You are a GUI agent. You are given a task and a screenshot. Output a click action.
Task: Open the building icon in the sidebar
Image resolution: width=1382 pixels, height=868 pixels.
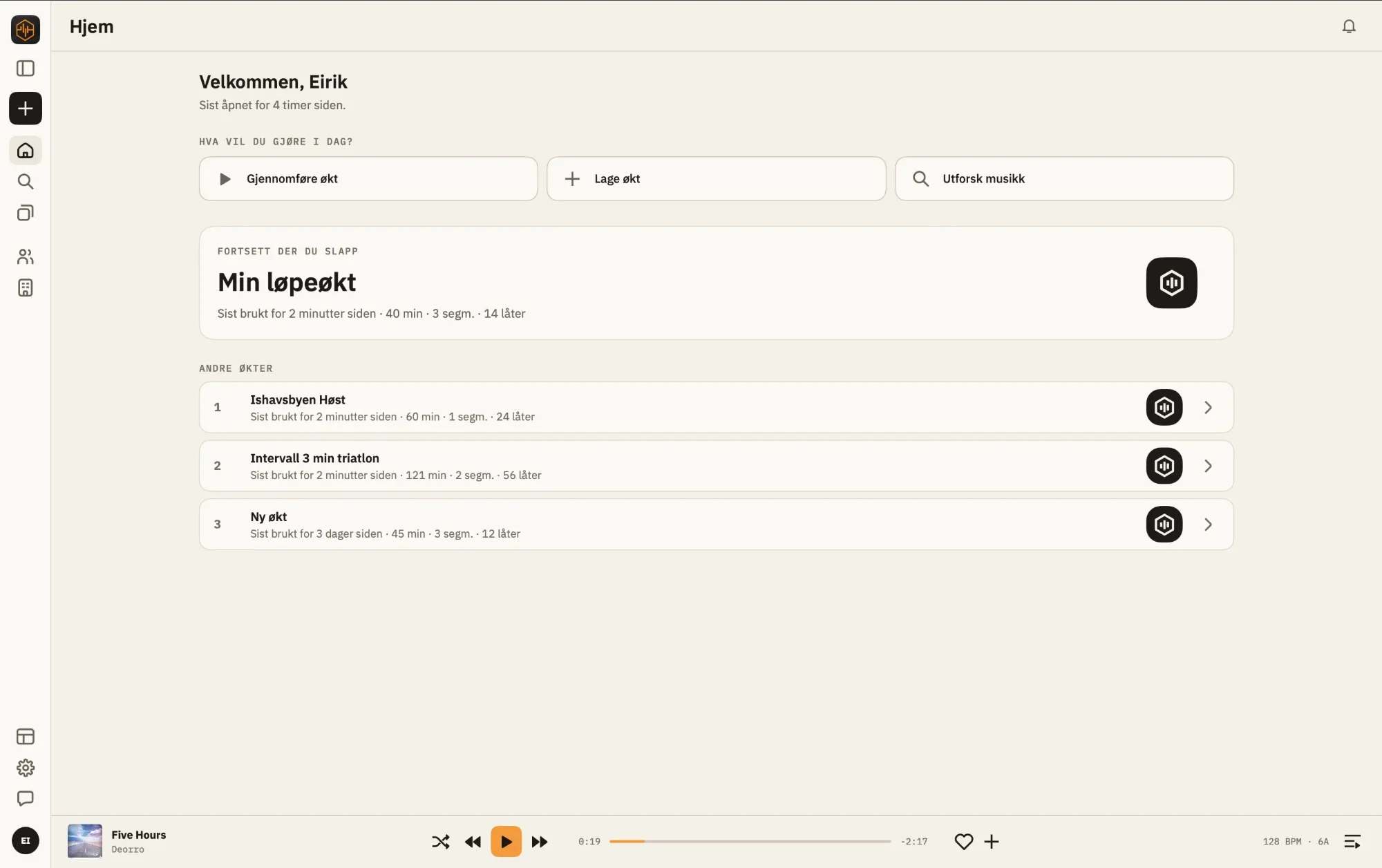[26, 288]
